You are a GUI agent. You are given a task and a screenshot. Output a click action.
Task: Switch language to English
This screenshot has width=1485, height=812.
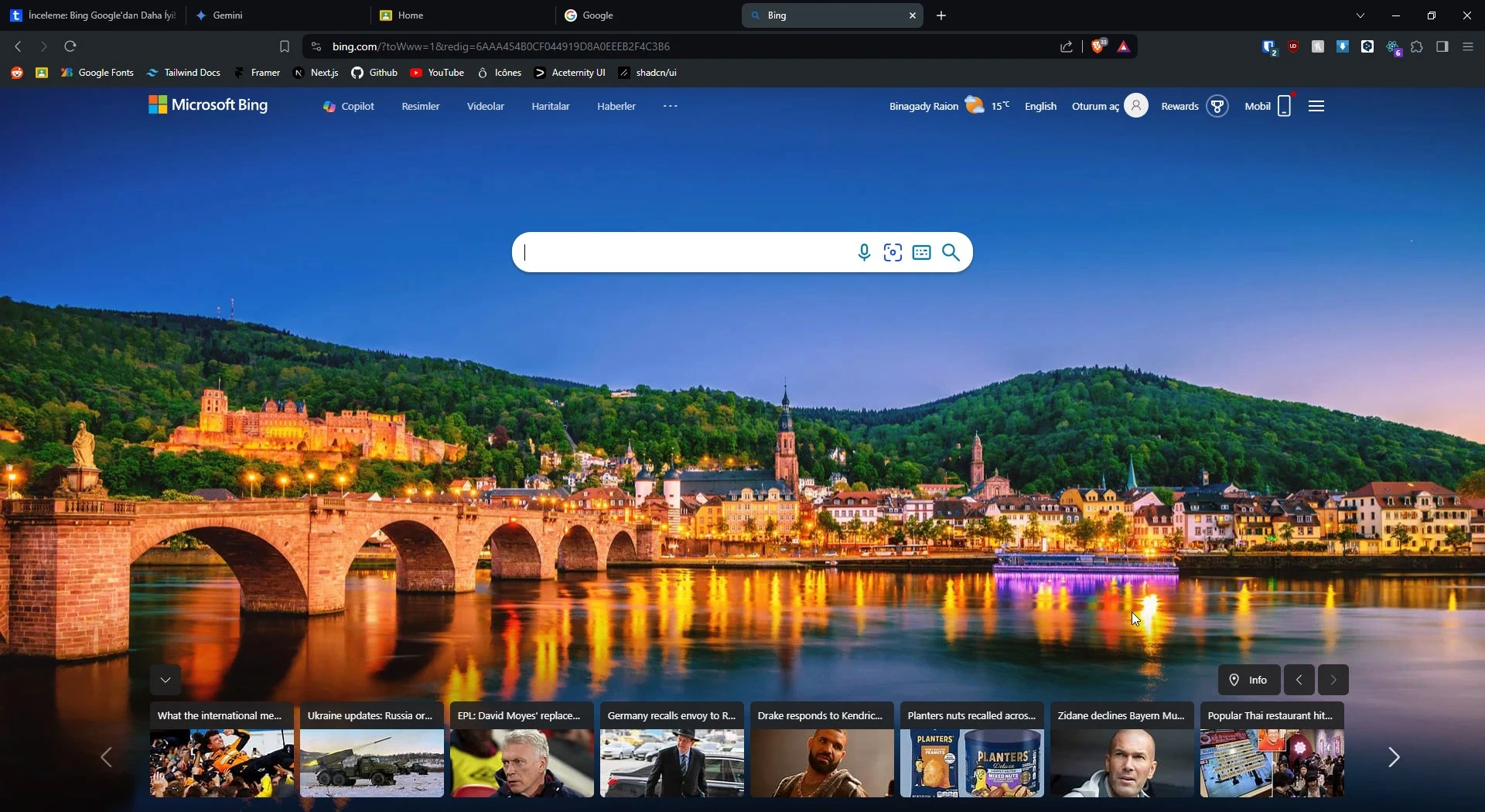point(1040,107)
